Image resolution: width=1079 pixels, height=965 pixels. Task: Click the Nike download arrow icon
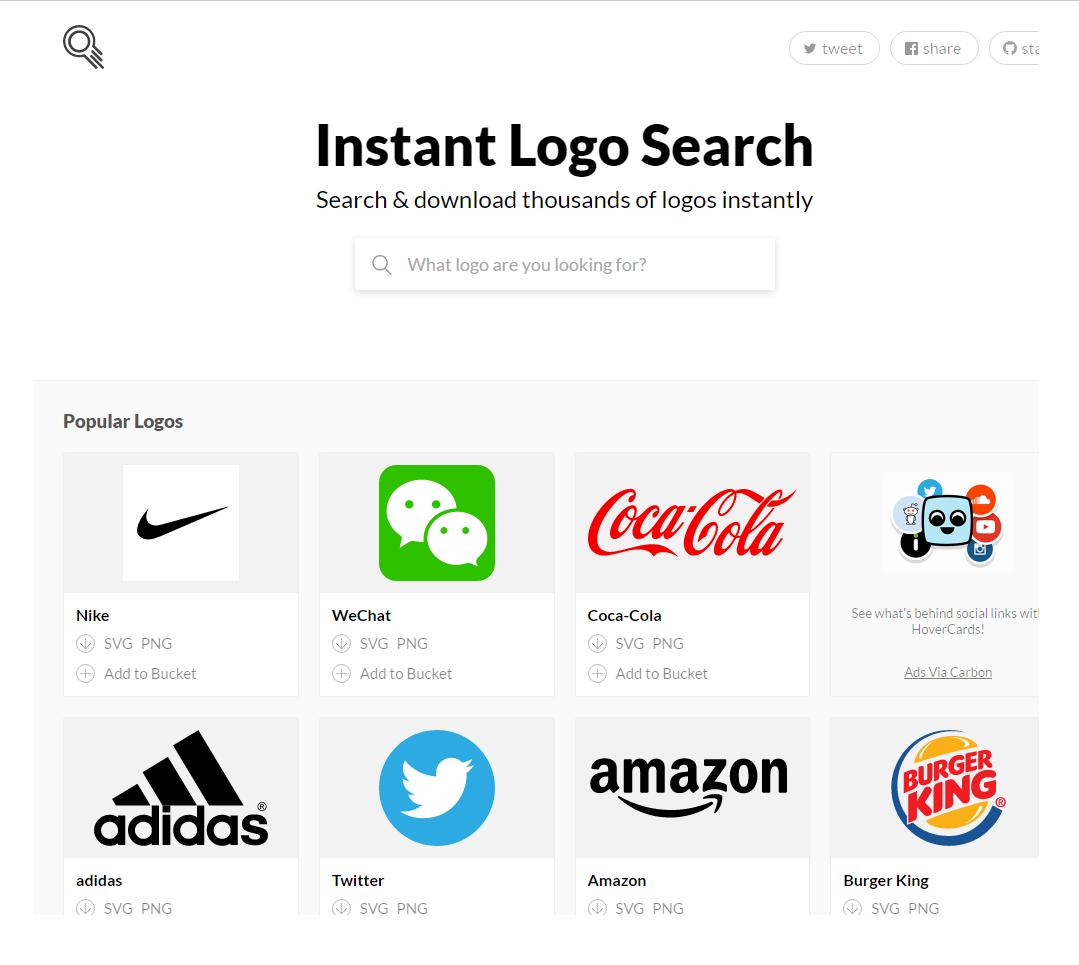pyautogui.click(x=85, y=644)
